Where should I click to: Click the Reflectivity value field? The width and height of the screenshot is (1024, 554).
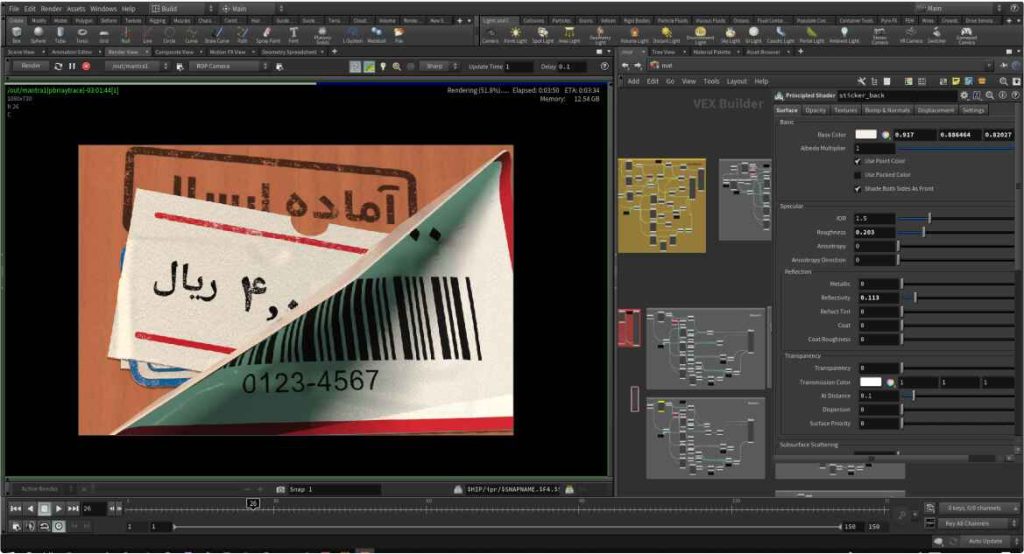tap(877, 297)
